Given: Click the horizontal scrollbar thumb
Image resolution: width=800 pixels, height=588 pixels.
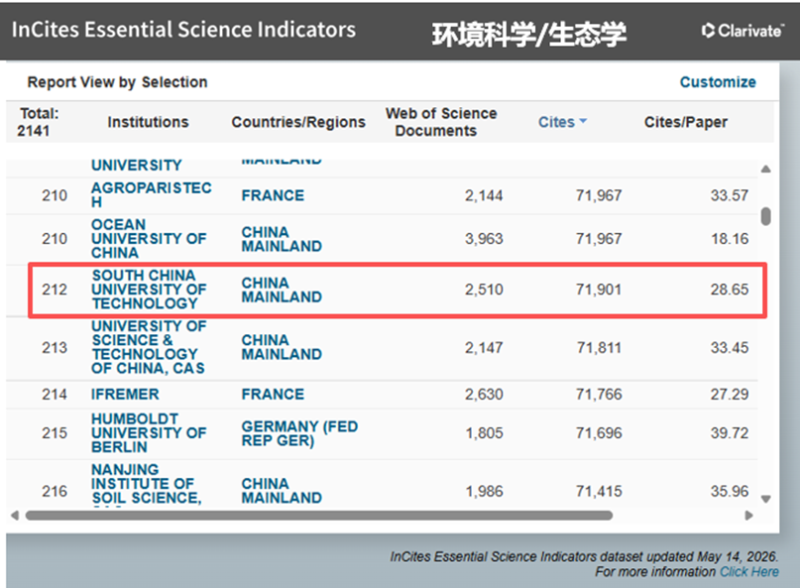Looking at the screenshot, I should 319,516.
